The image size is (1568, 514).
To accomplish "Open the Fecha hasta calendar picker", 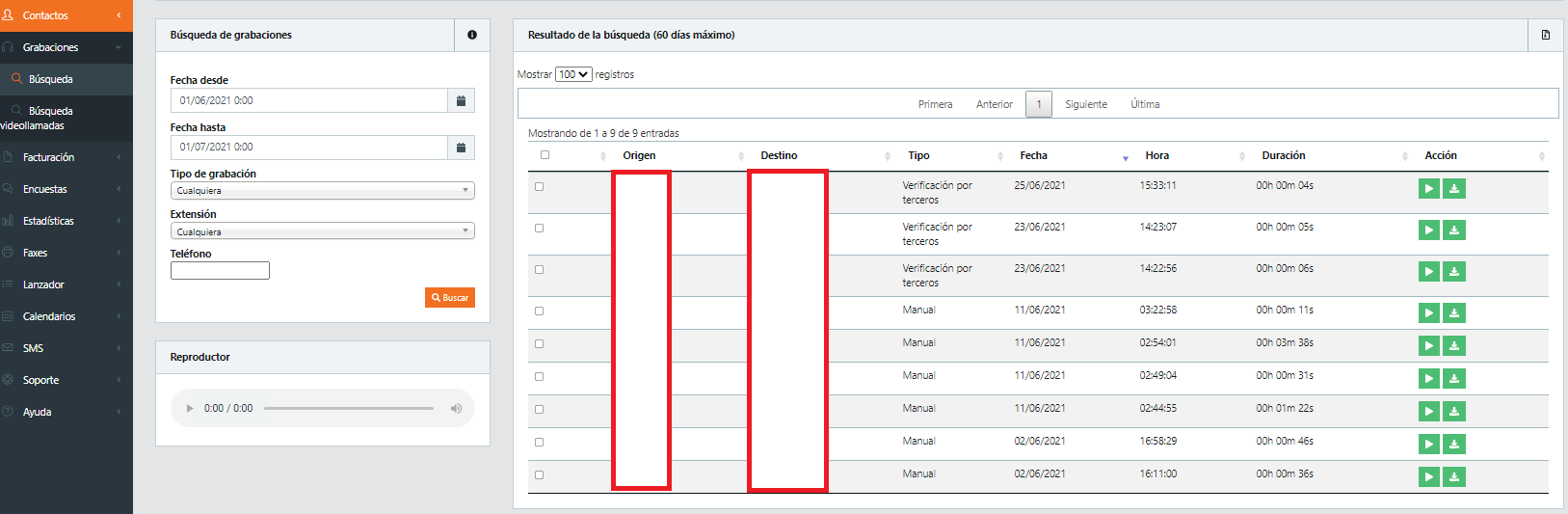I will point(461,148).
